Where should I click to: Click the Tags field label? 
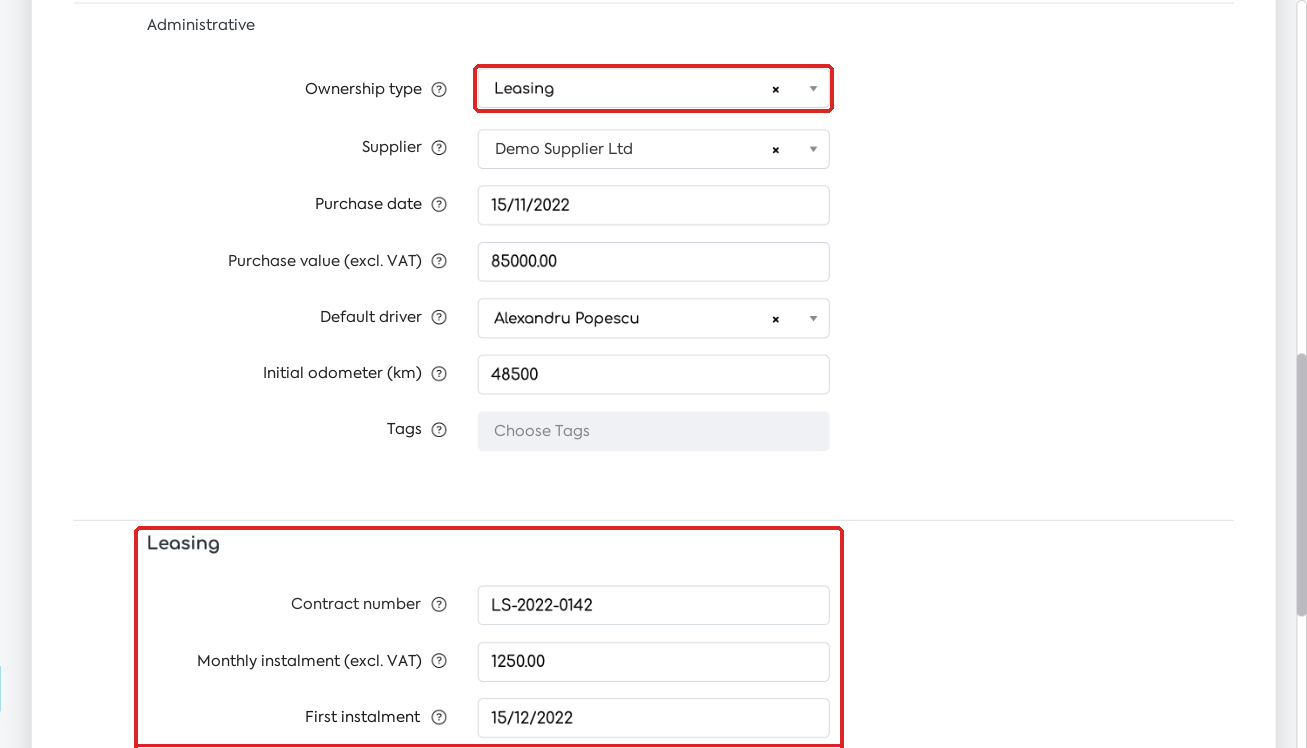[x=404, y=429]
